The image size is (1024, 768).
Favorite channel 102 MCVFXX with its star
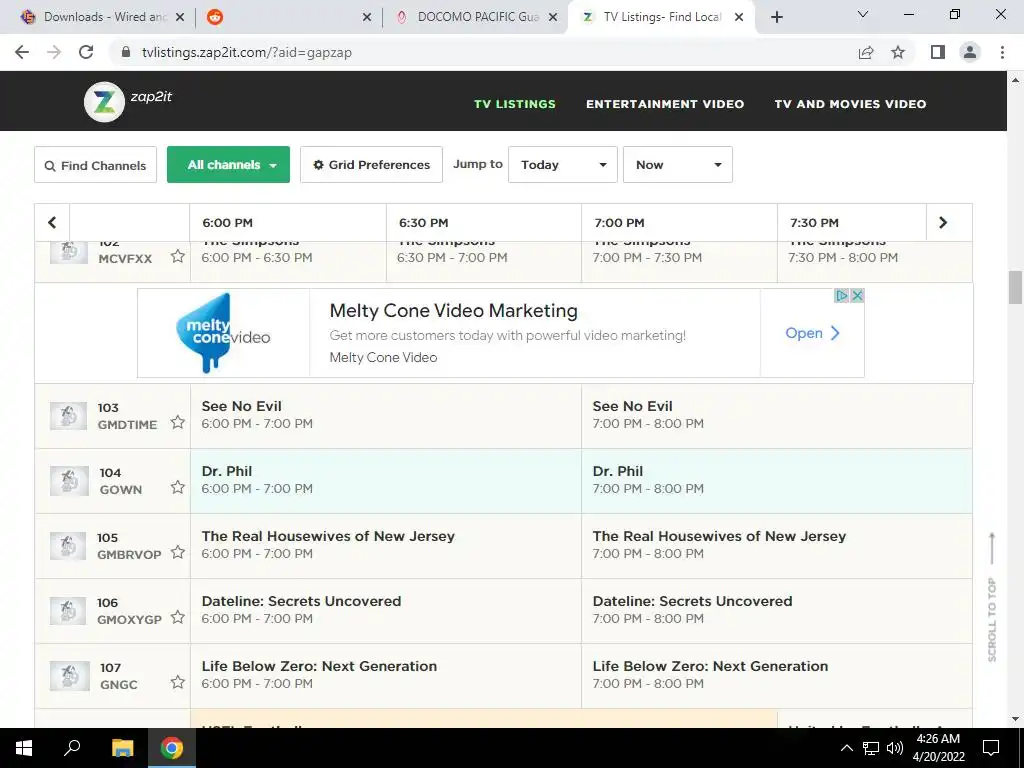[x=178, y=256]
